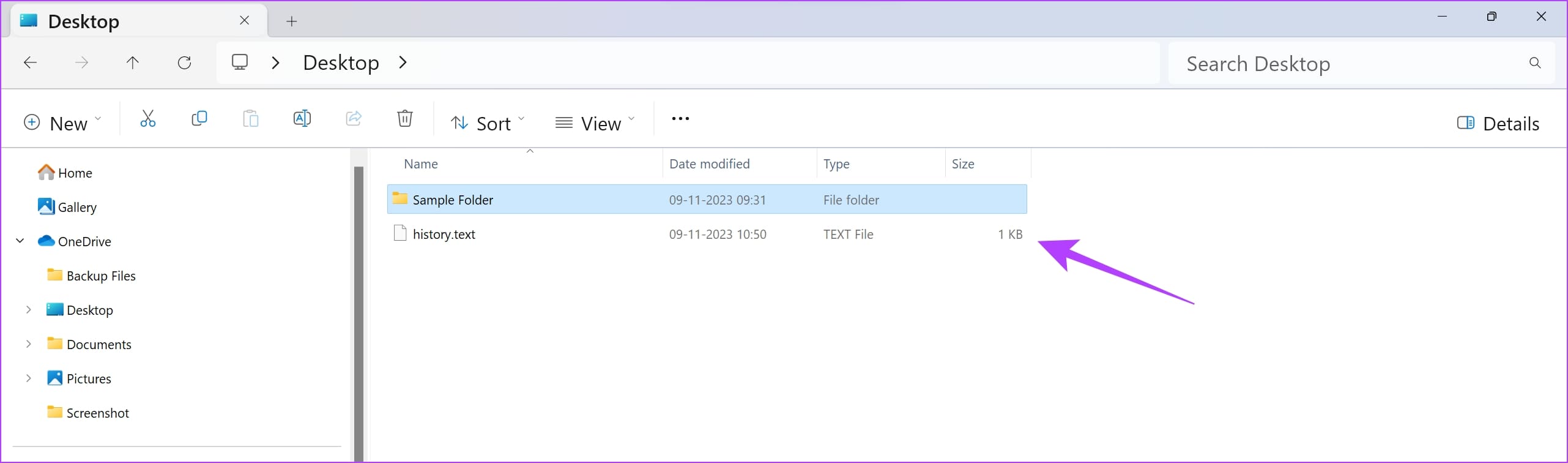1568x463 pixels.
Task: Expand chevron after Desktop in address bar
Action: pyautogui.click(x=403, y=62)
